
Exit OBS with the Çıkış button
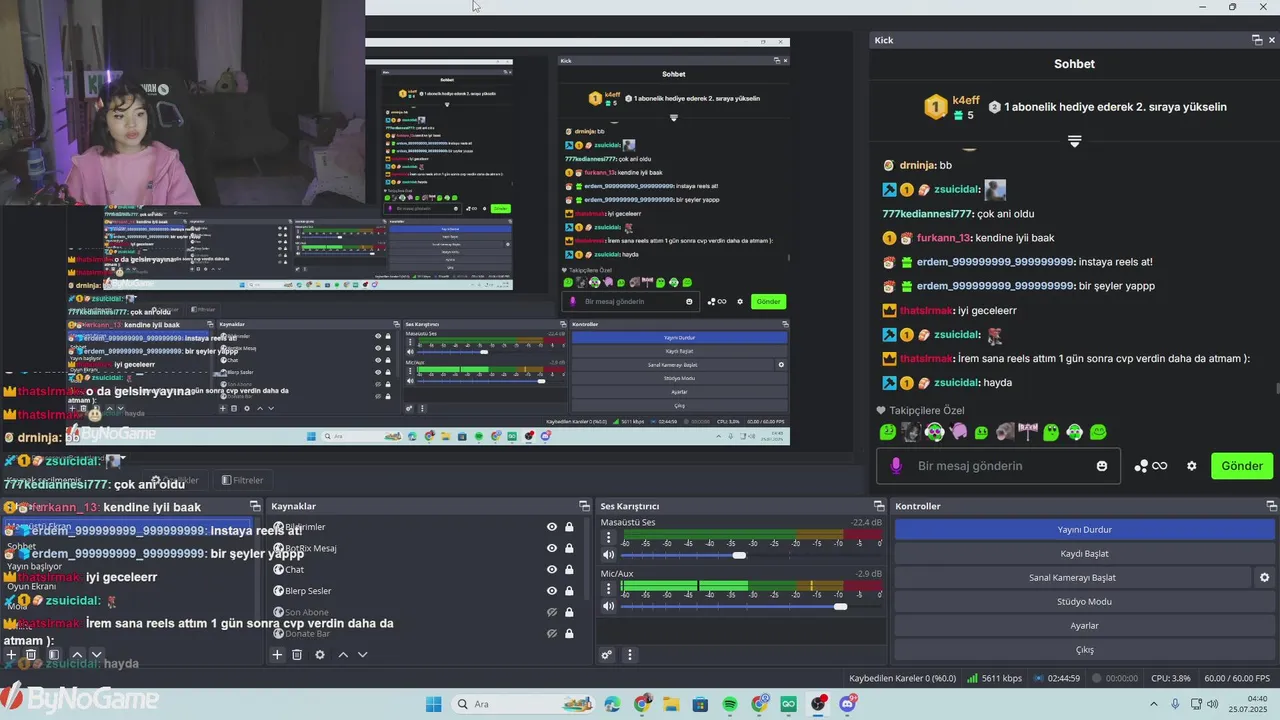[1084, 649]
